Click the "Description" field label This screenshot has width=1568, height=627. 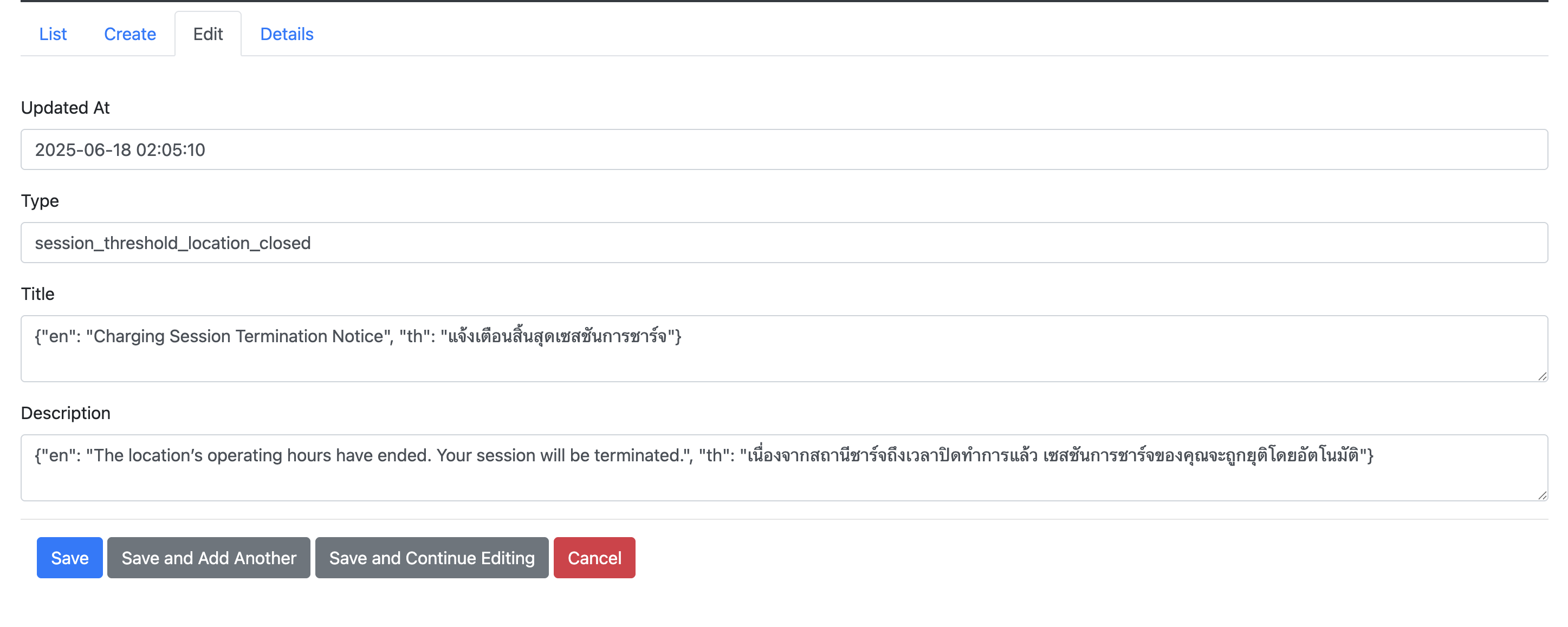point(66,413)
